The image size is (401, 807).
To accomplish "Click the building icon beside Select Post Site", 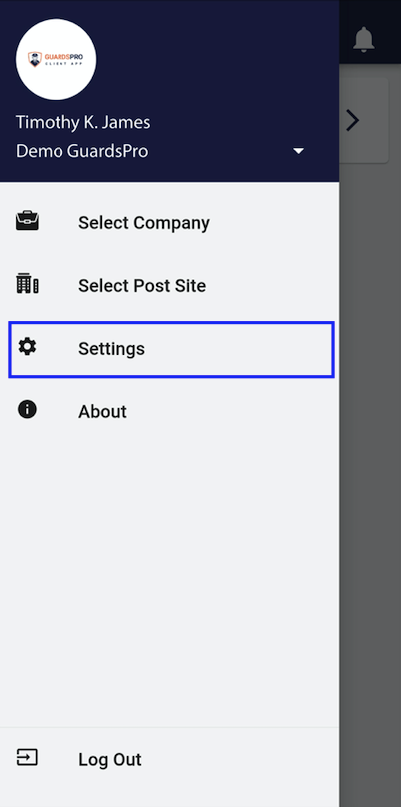I will (x=27, y=284).
